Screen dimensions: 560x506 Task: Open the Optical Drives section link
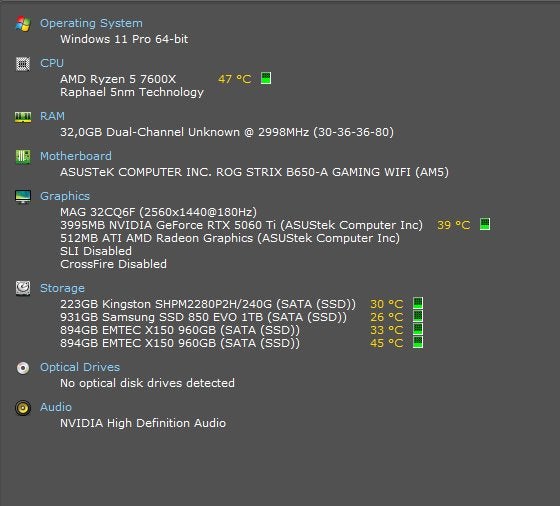pyautogui.click(x=80, y=367)
